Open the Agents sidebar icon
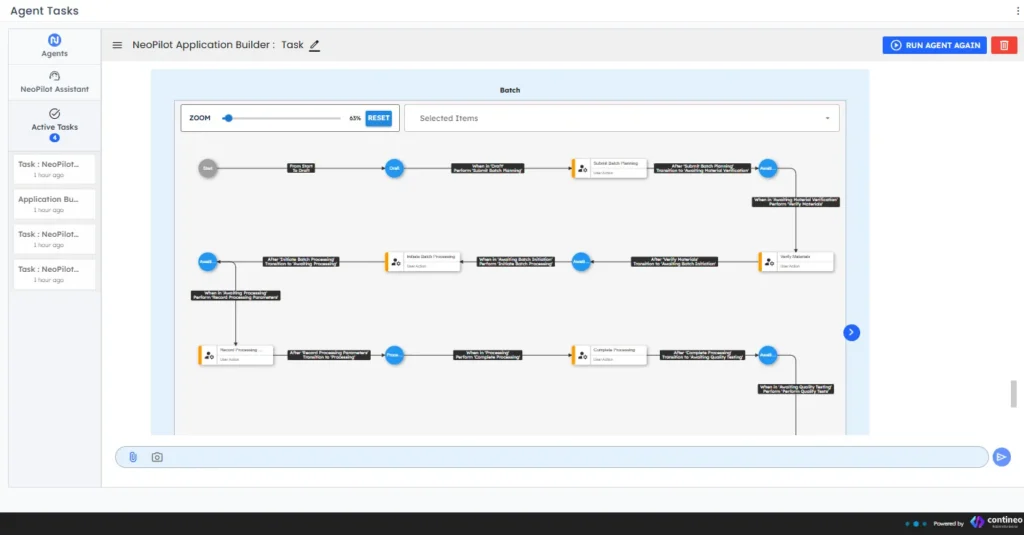This screenshot has width=1024, height=535. tap(54, 40)
